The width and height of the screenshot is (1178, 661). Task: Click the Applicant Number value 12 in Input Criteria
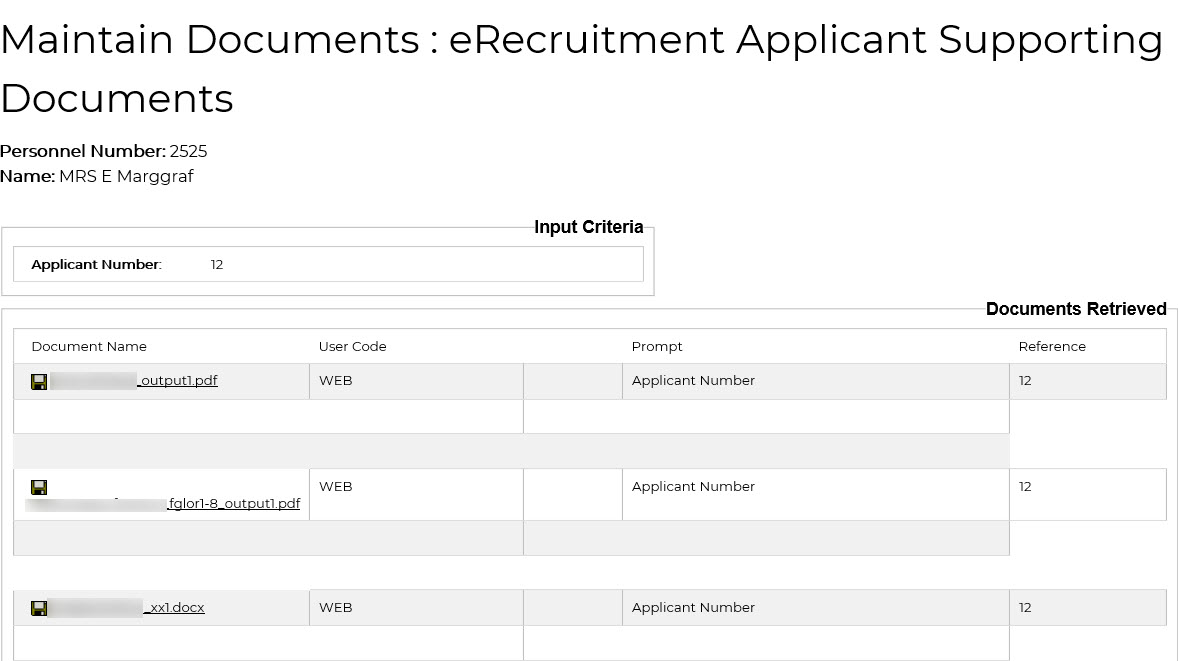[217, 265]
